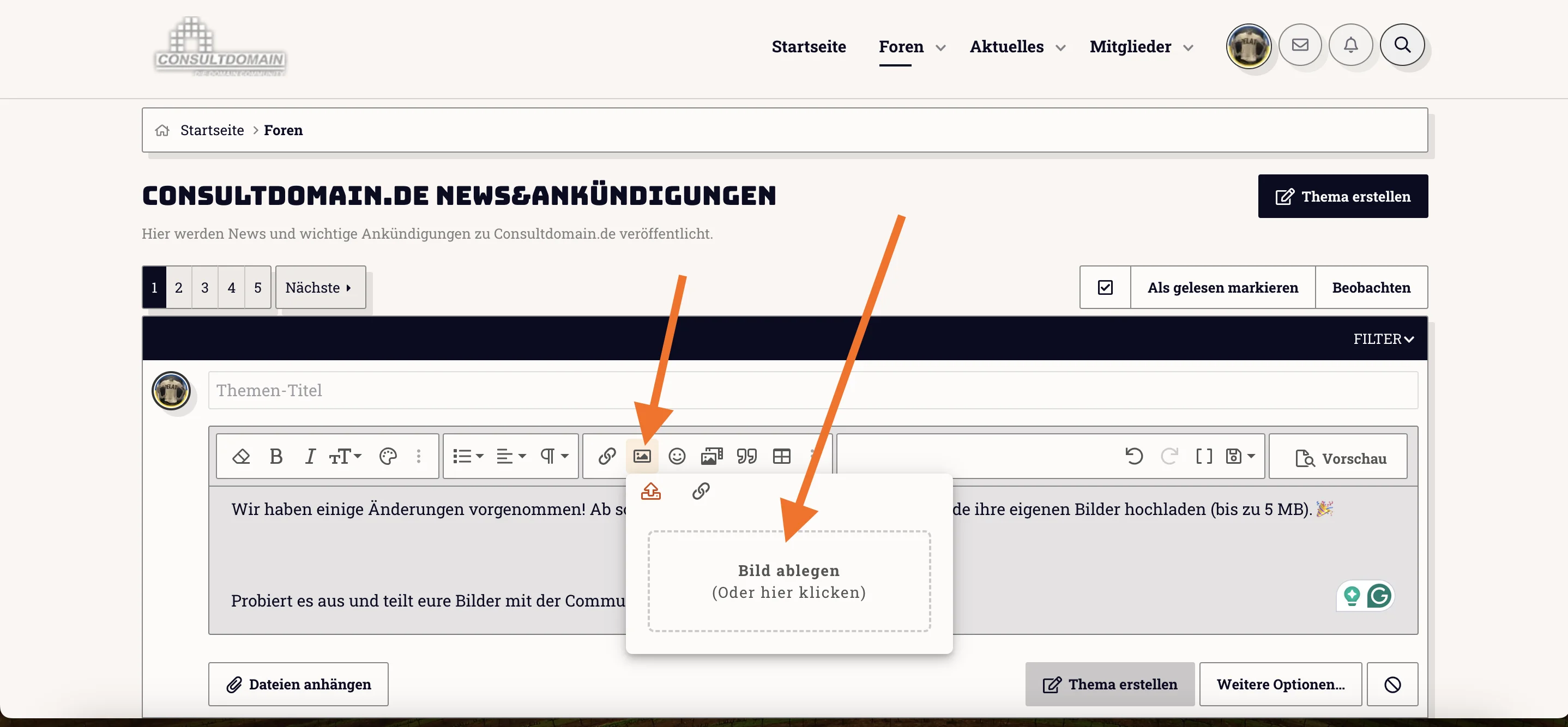Open the messages envelope icon
1568x727 pixels.
point(1300,45)
